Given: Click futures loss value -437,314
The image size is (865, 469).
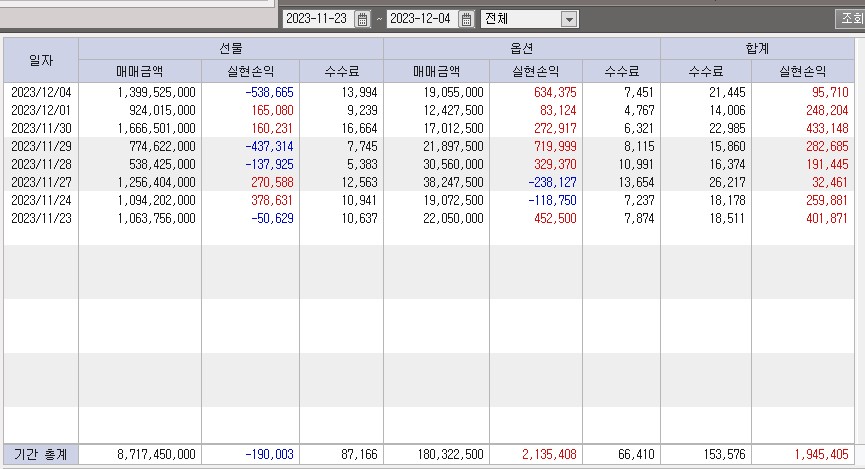Looking at the screenshot, I should pos(269,146).
